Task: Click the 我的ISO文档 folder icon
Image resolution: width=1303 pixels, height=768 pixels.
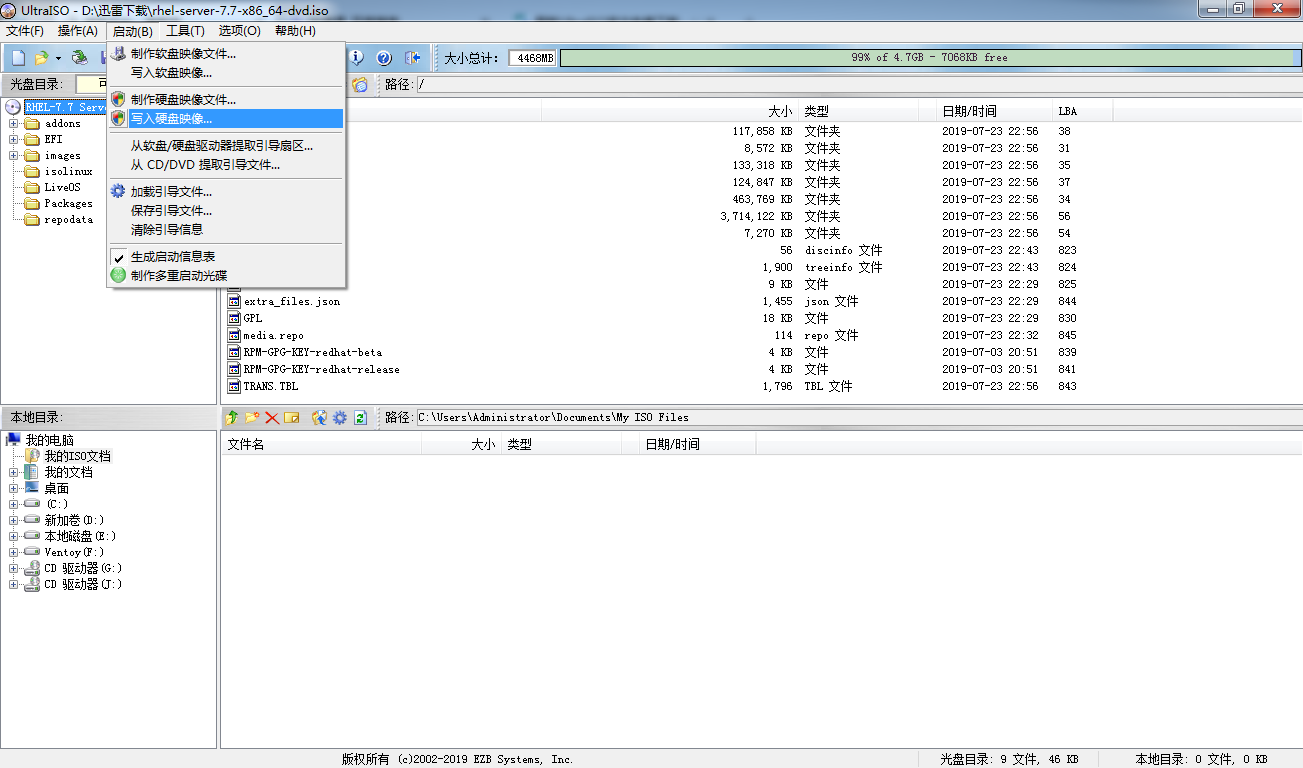Action: point(33,456)
